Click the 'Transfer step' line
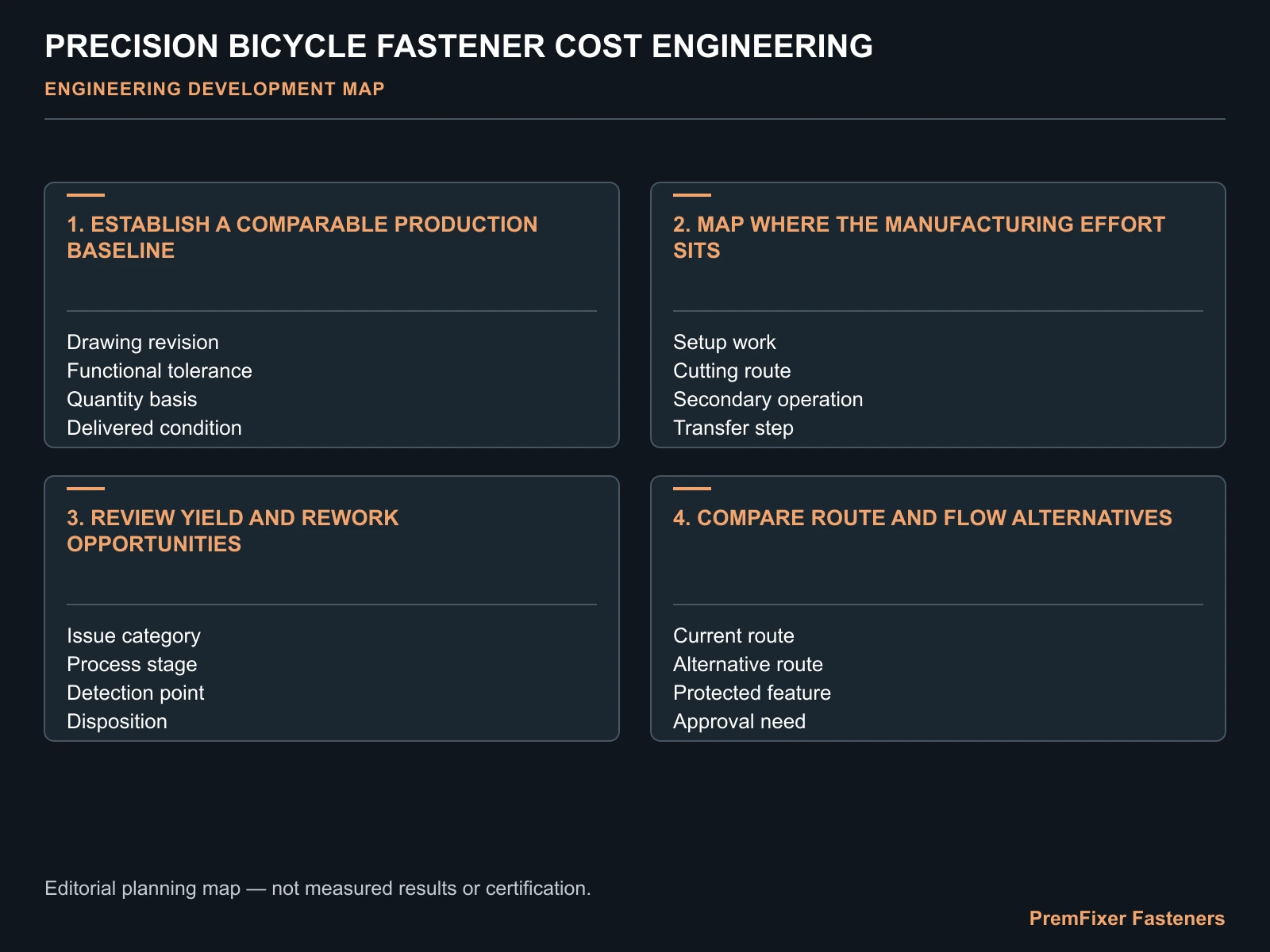This screenshot has height=952, width=1270. pyautogui.click(x=733, y=428)
